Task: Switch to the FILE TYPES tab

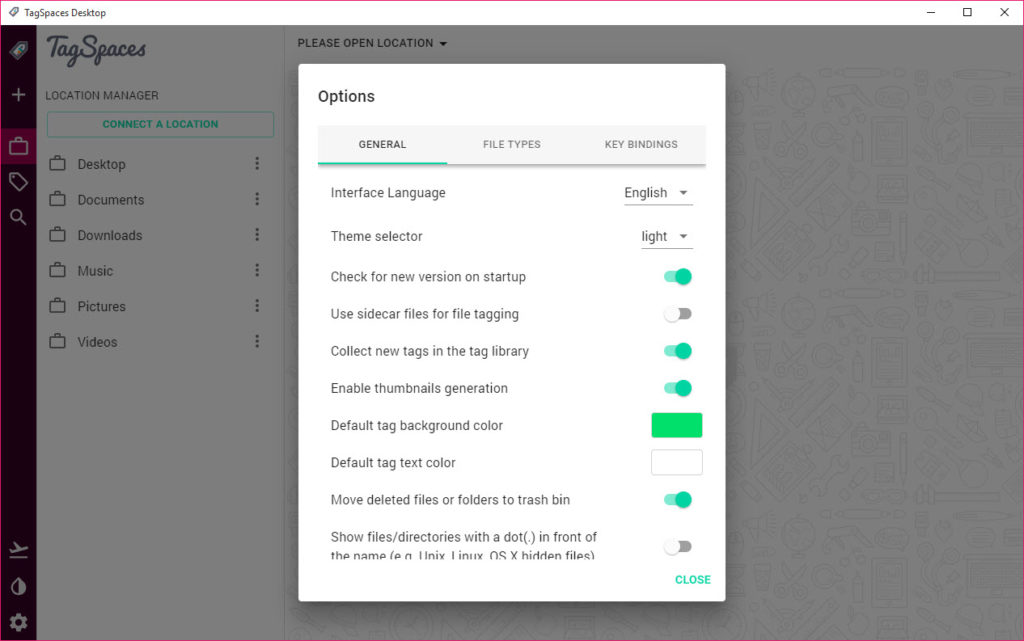Action: pyautogui.click(x=511, y=144)
